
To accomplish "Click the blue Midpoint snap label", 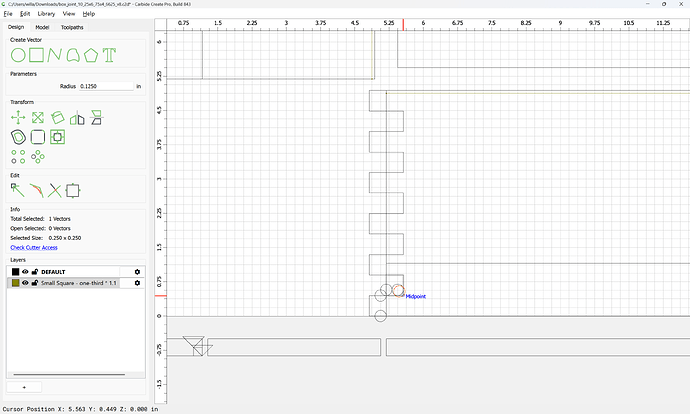I will pos(415,297).
